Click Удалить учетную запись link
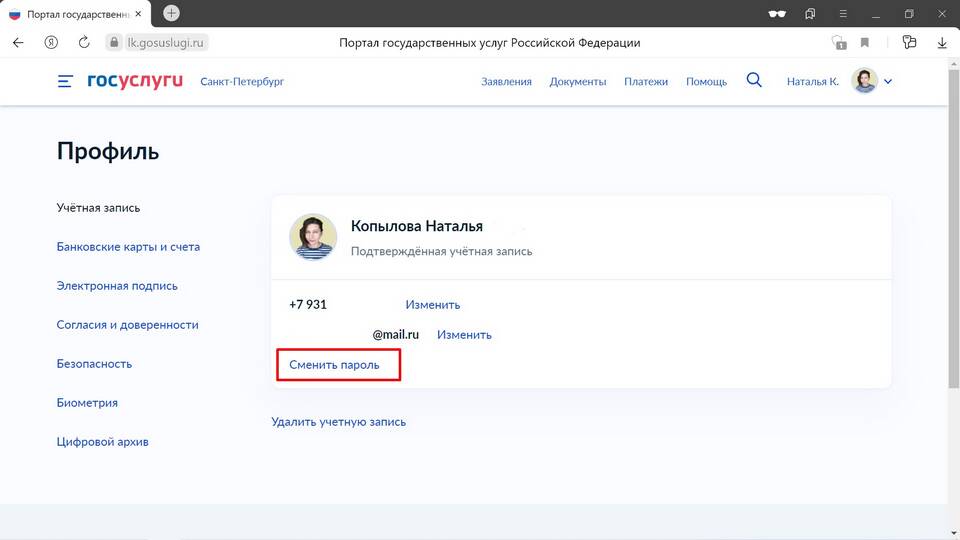 tap(338, 422)
